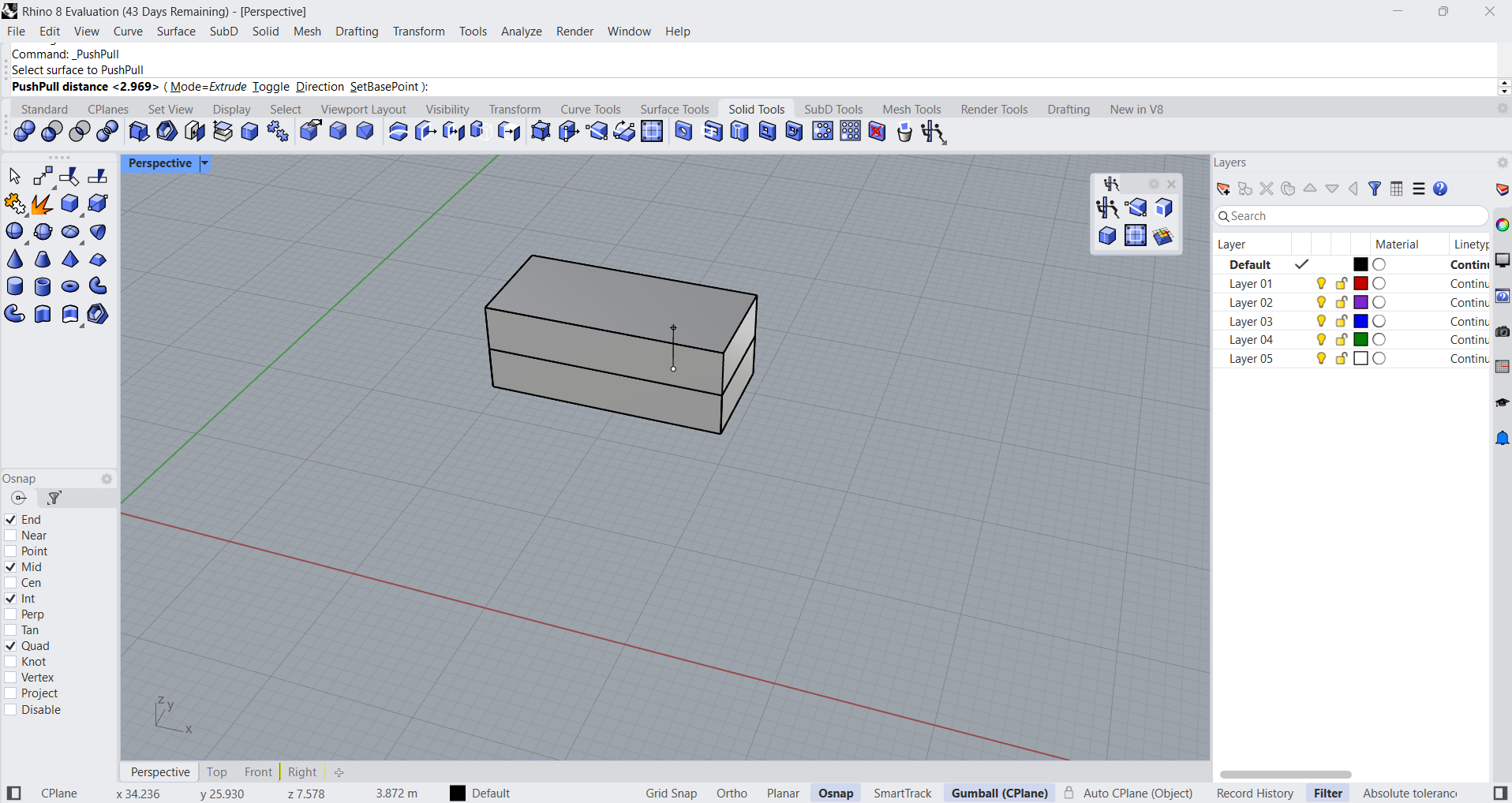The image size is (1512, 803).
Task: Choose the Cone solid tool
Action: 15,260
